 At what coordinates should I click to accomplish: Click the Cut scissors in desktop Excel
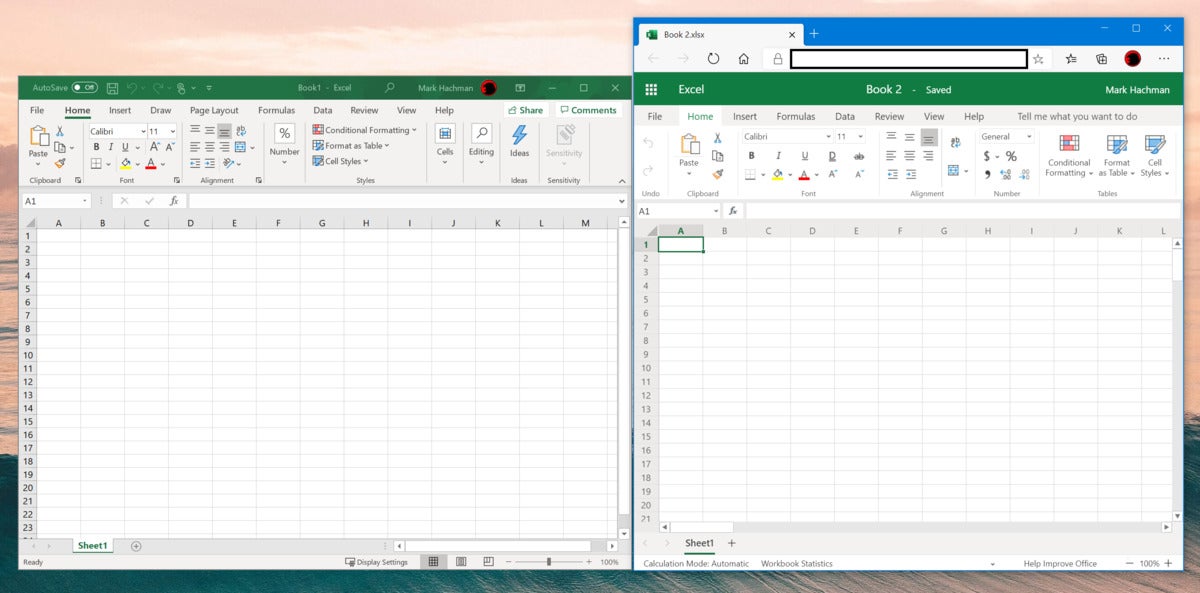[x=60, y=131]
